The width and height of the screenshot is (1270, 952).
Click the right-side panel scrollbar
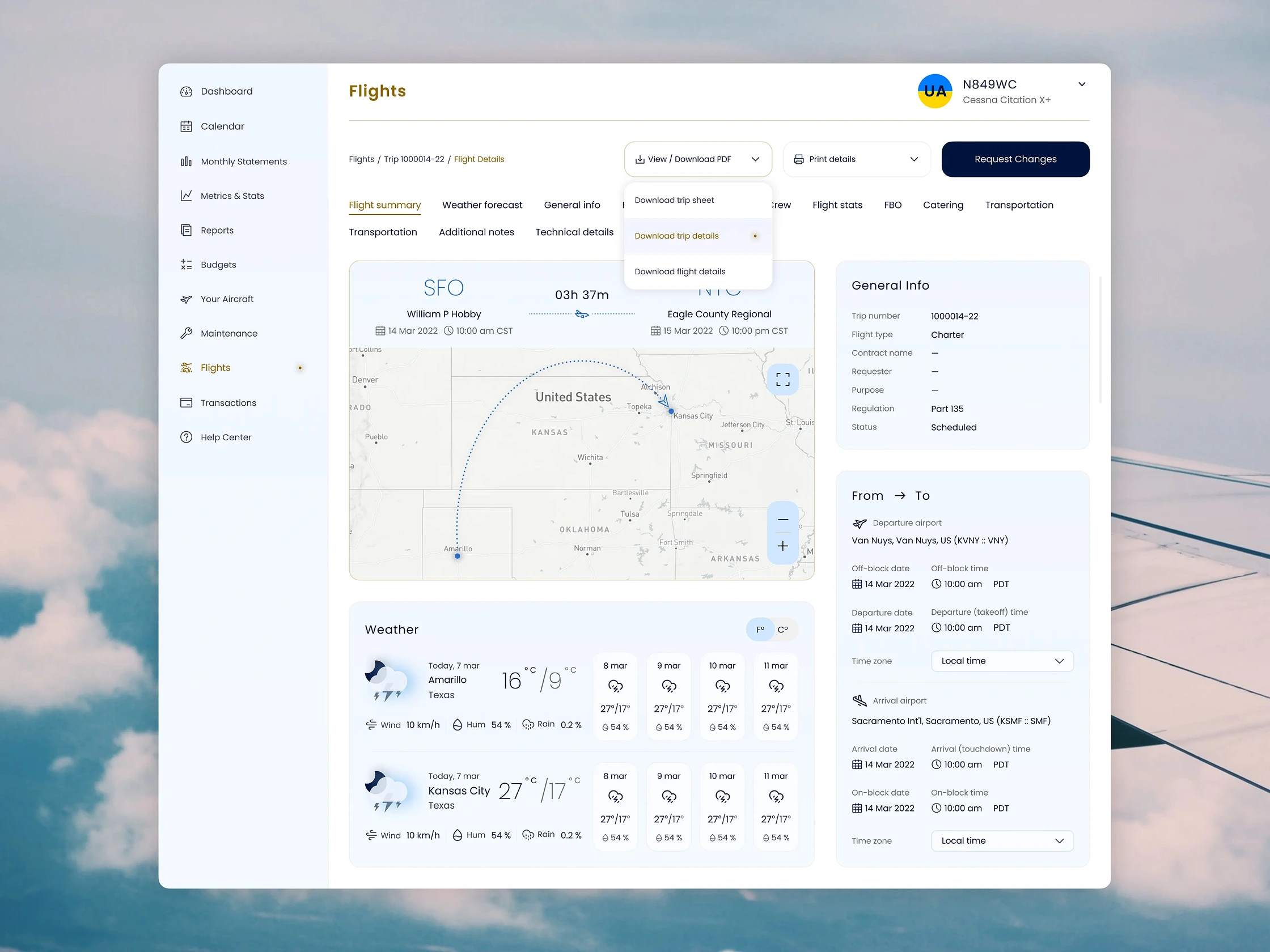[1100, 339]
